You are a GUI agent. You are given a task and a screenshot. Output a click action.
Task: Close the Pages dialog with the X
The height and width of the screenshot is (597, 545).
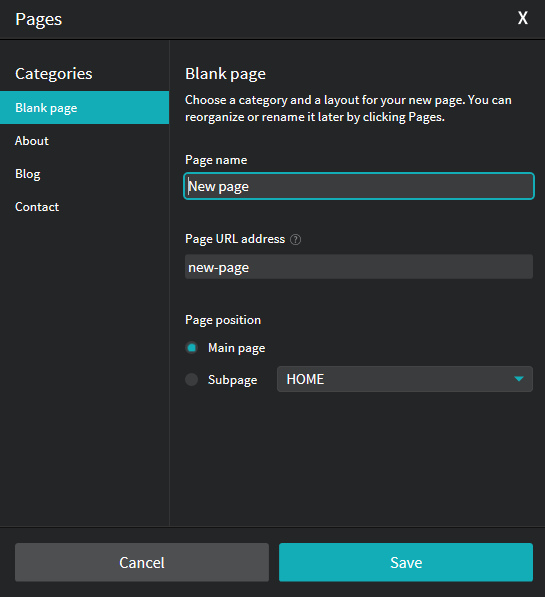coord(523,18)
